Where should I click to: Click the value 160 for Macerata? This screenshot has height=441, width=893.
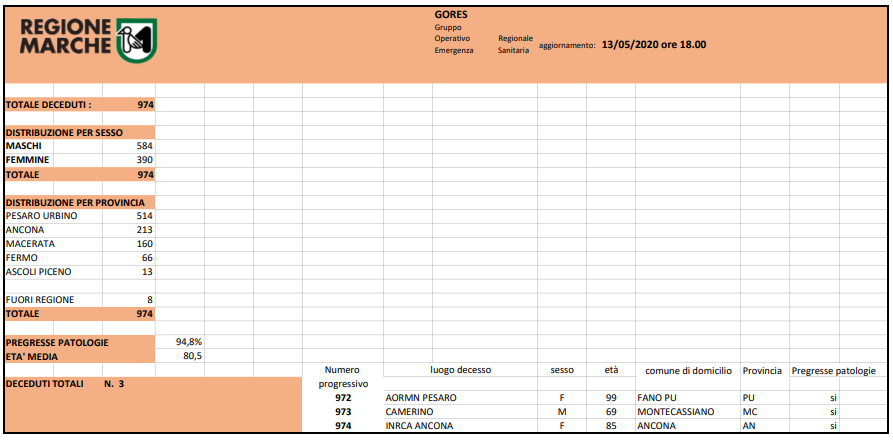145,244
